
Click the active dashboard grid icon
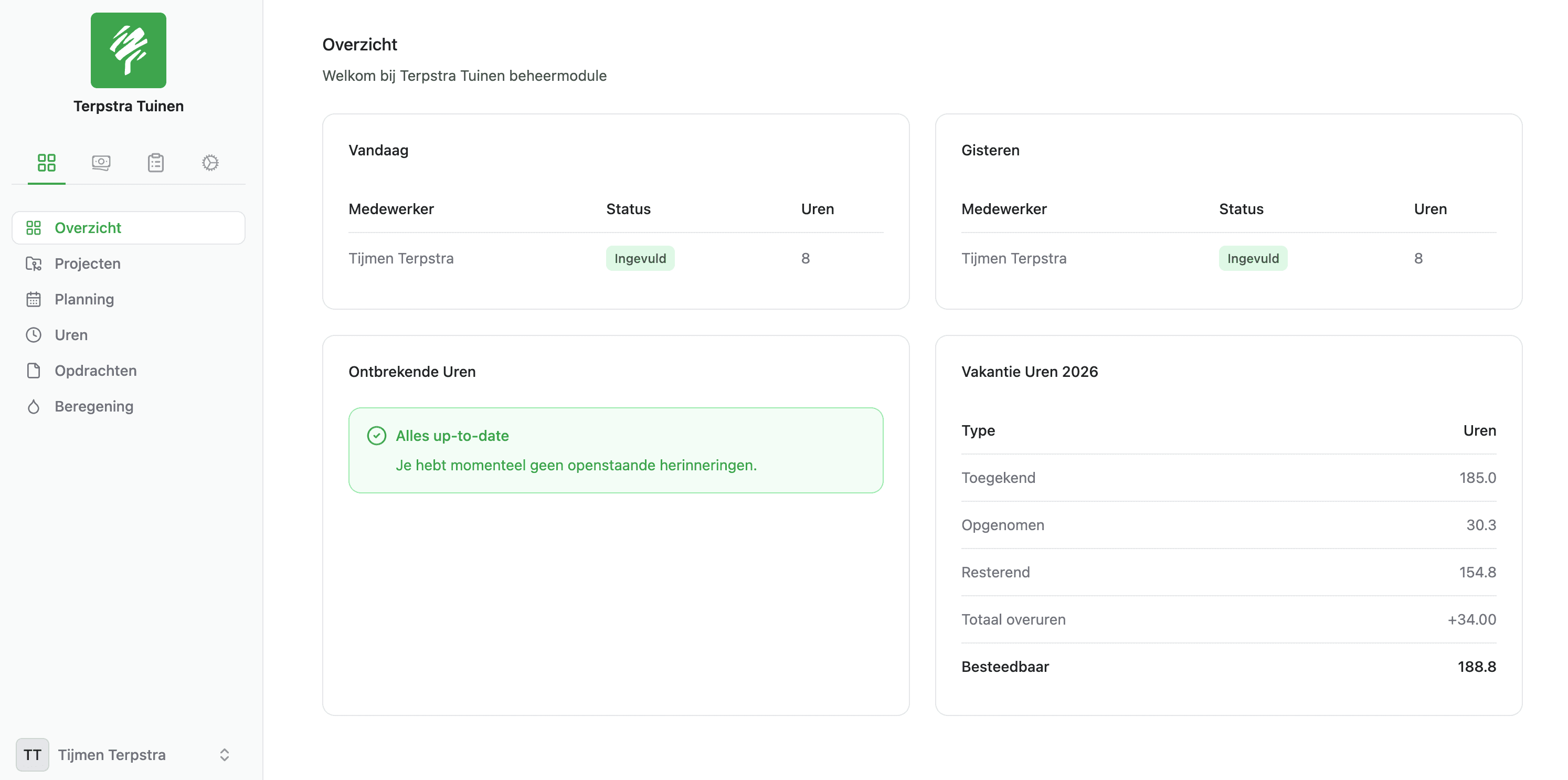46,163
